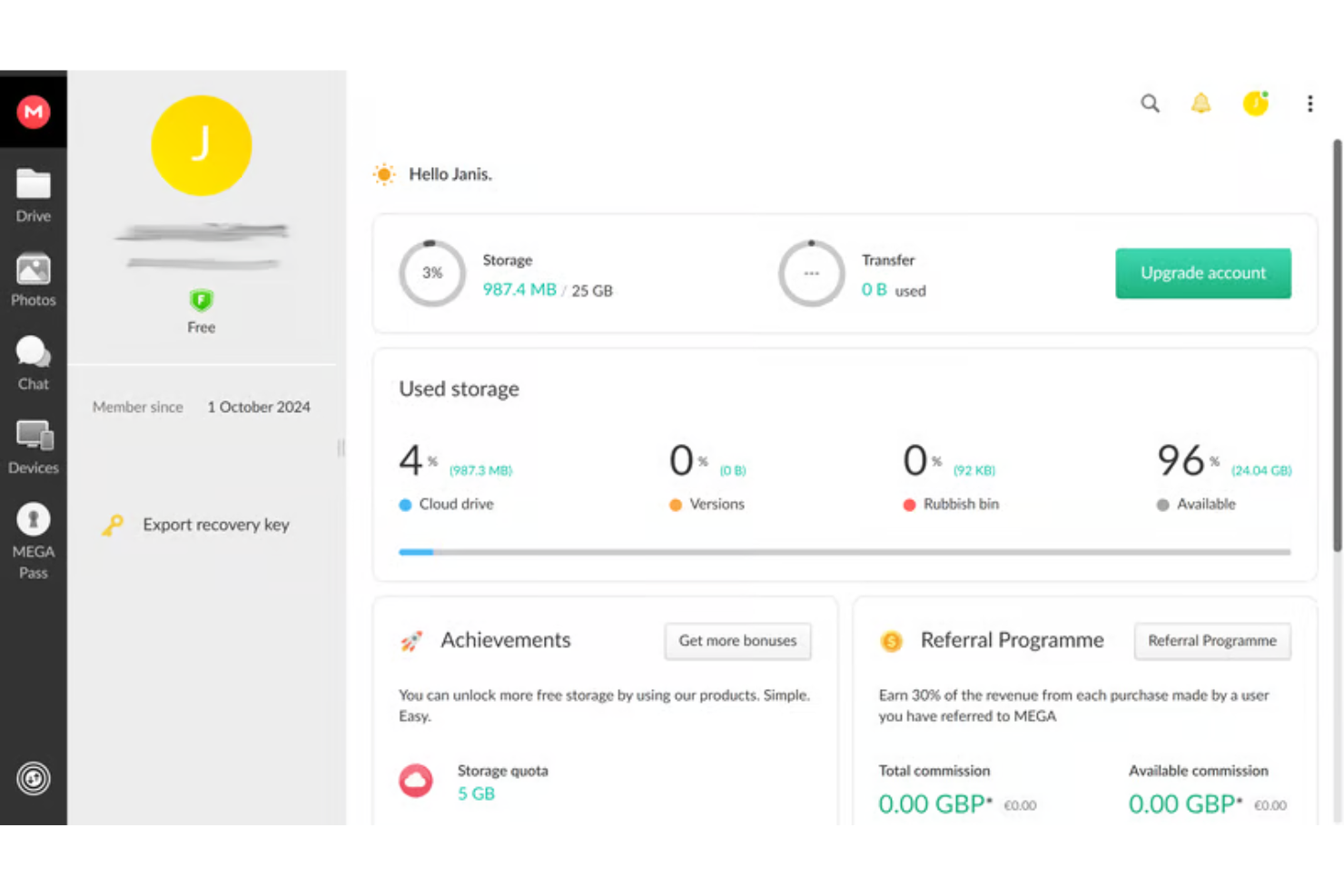
Task: Click the Export recovery key option
Action: (x=215, y=525)
